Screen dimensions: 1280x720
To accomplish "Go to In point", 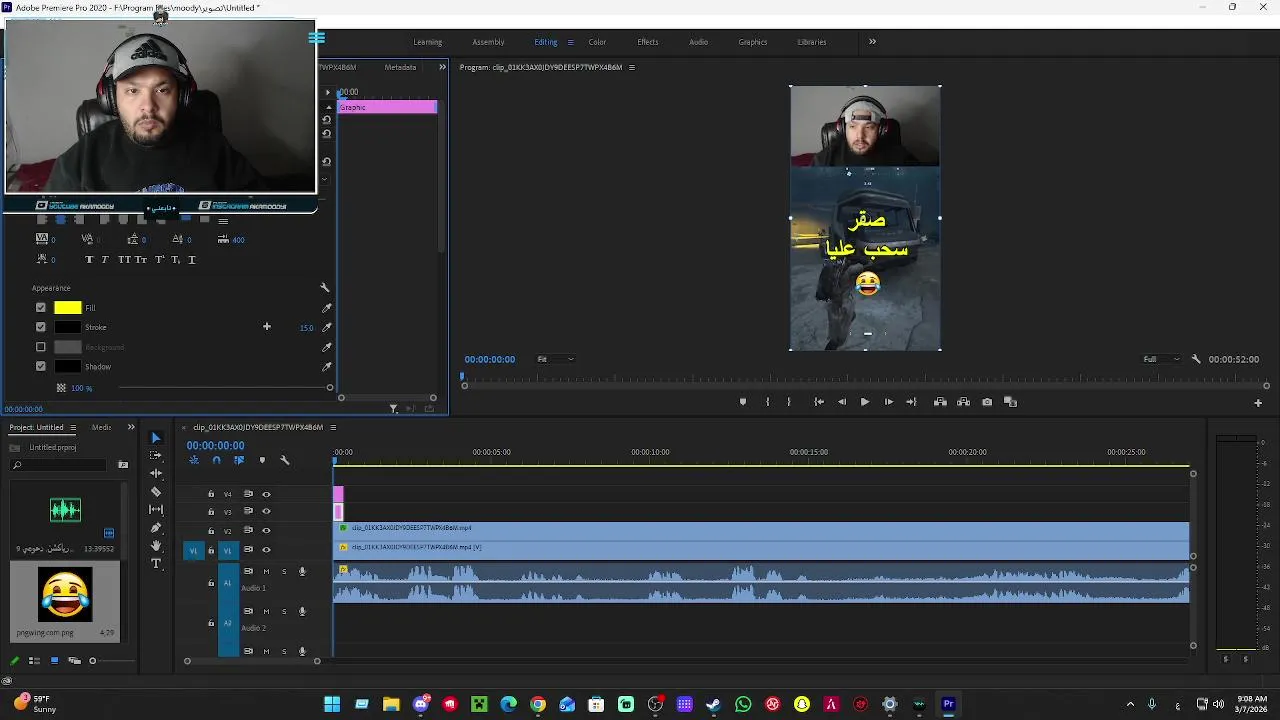I will pyautogui.click(x=819, y=402).
